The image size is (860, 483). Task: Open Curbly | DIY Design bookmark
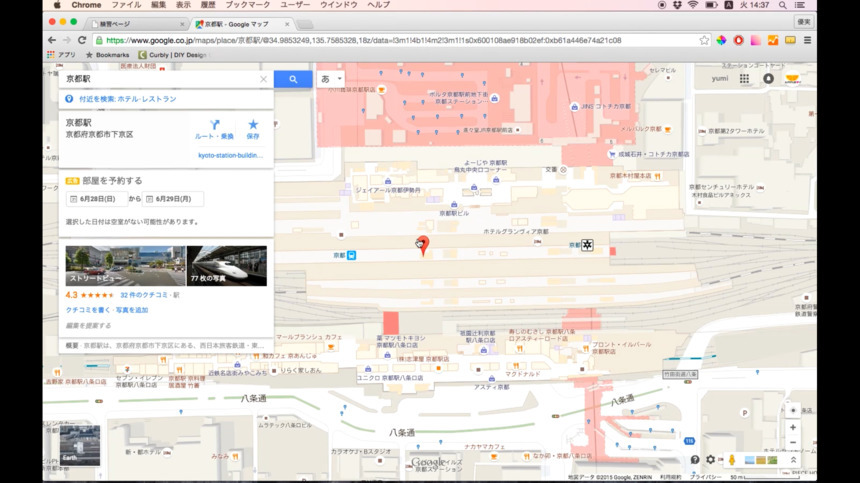(173, 55)
